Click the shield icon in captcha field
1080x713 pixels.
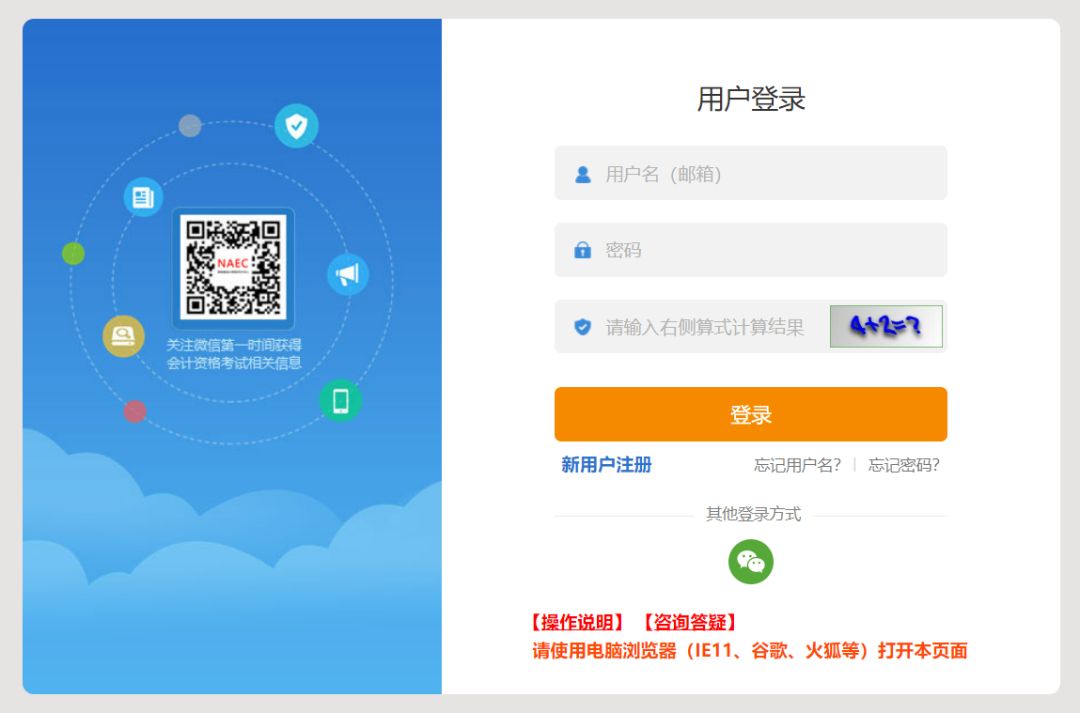583,327
